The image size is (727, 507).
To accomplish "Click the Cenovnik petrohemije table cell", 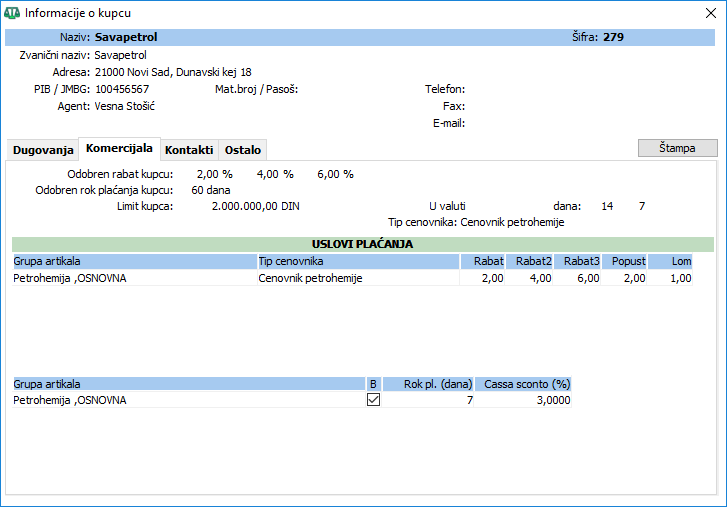I will 359,278.
